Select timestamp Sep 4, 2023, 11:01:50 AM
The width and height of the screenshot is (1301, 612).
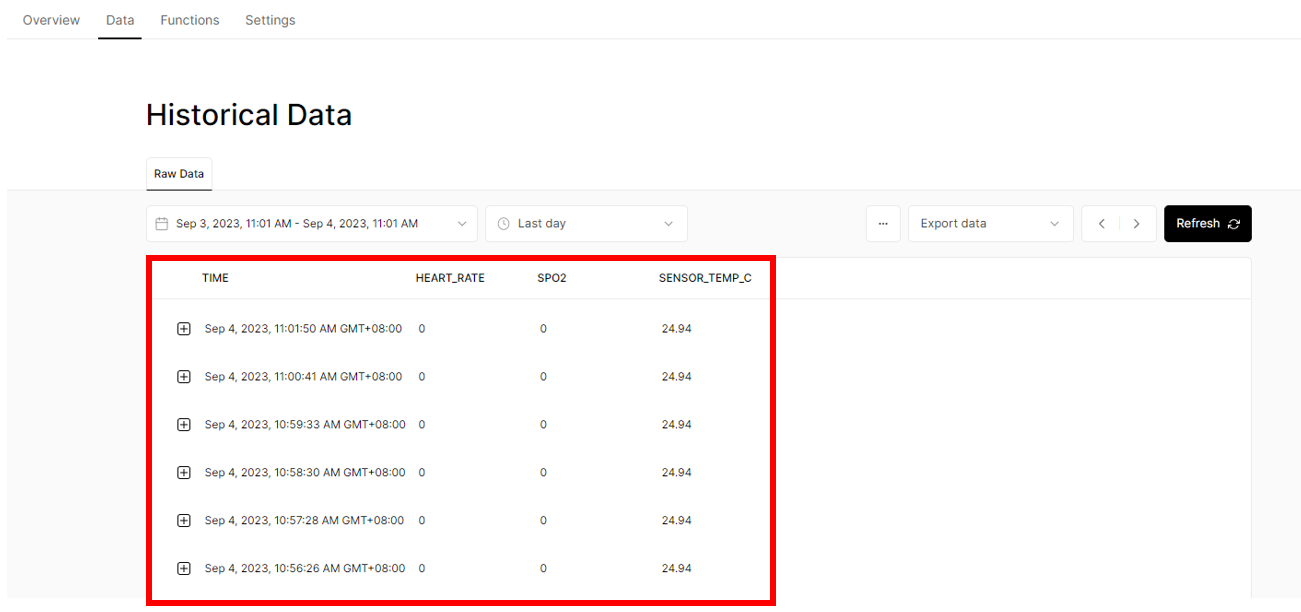[303, 329]
